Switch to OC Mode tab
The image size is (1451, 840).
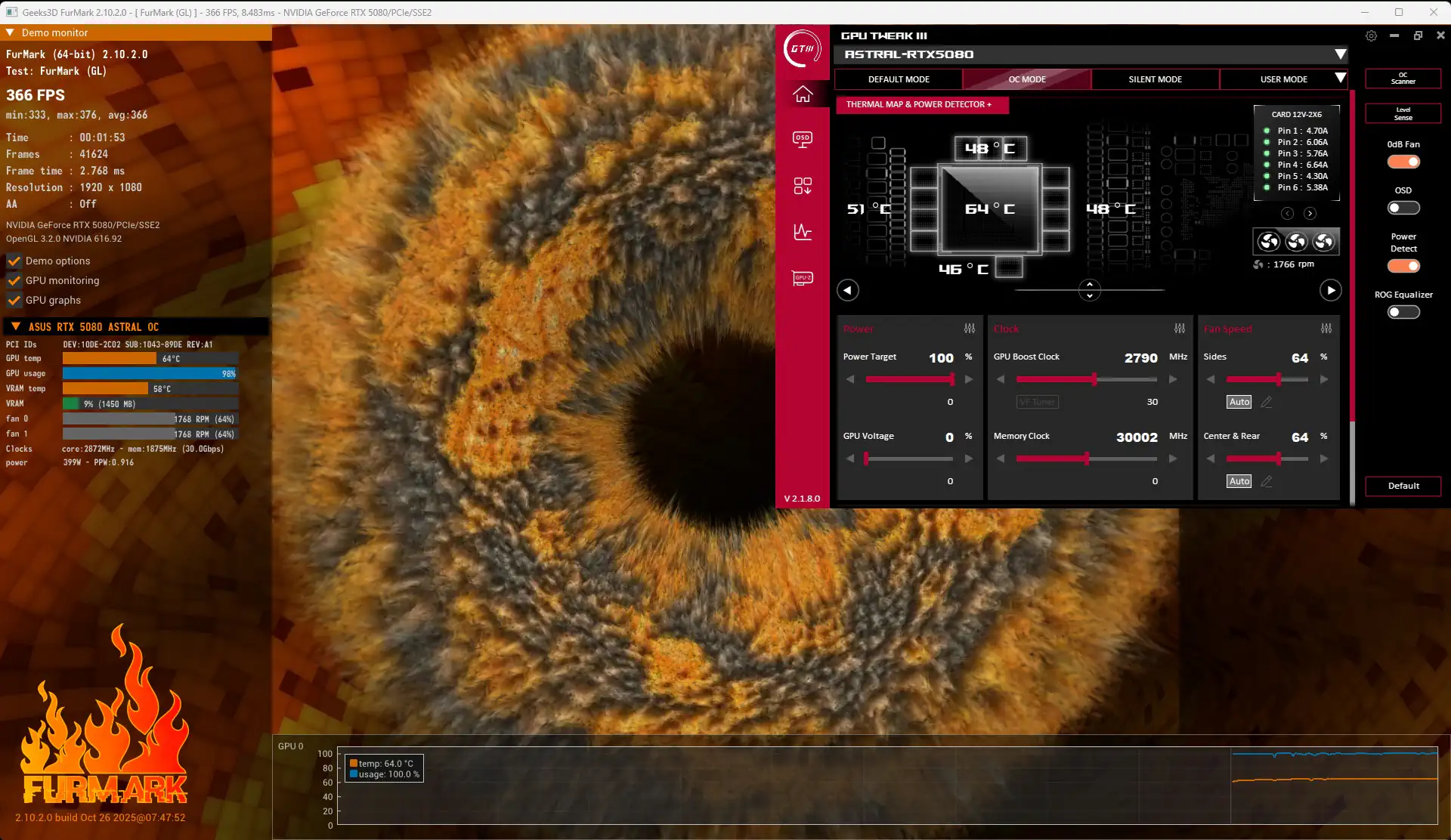pos(1027,79)
